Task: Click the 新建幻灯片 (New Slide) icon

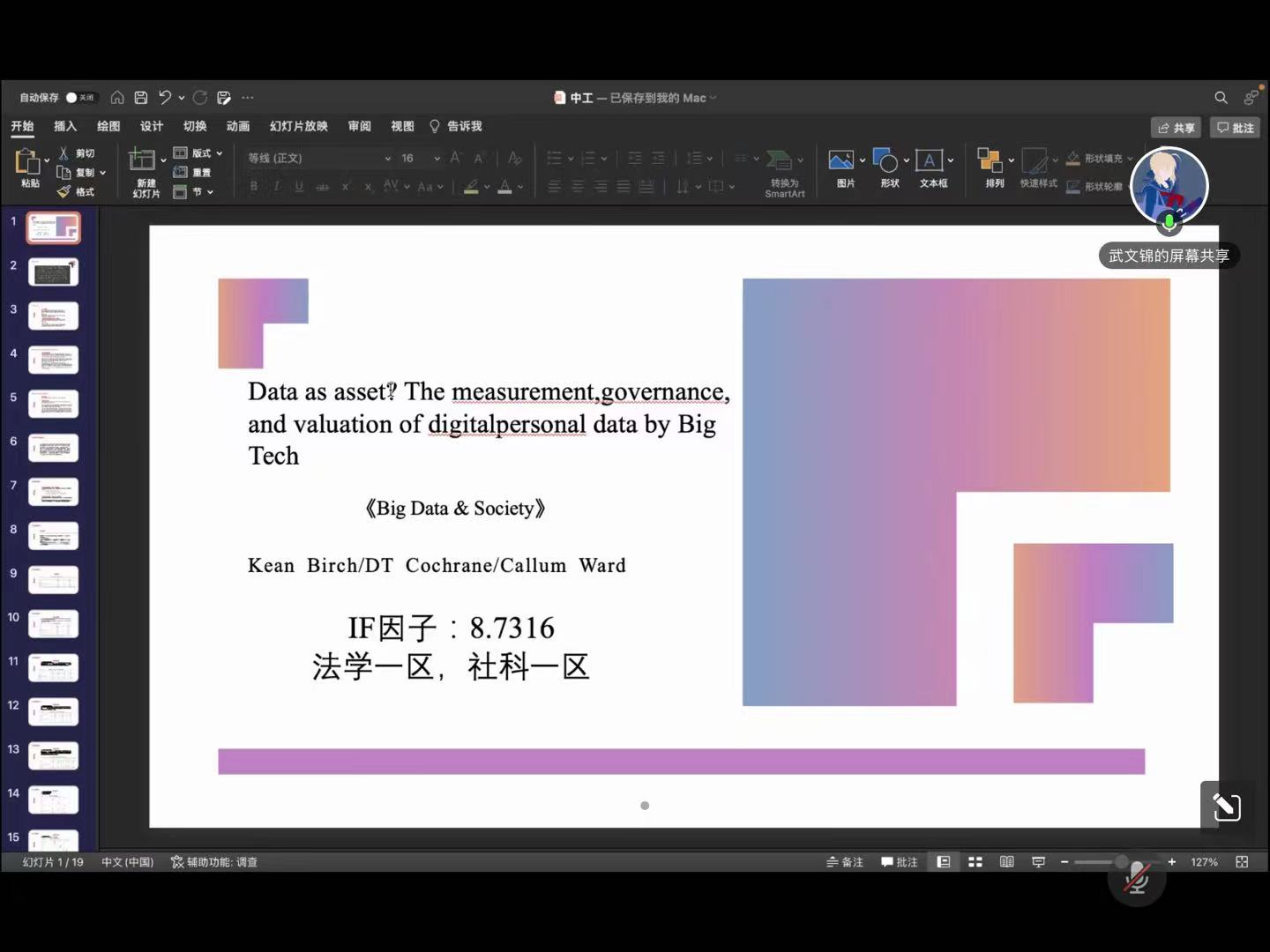Action: (x=142, y=160)
